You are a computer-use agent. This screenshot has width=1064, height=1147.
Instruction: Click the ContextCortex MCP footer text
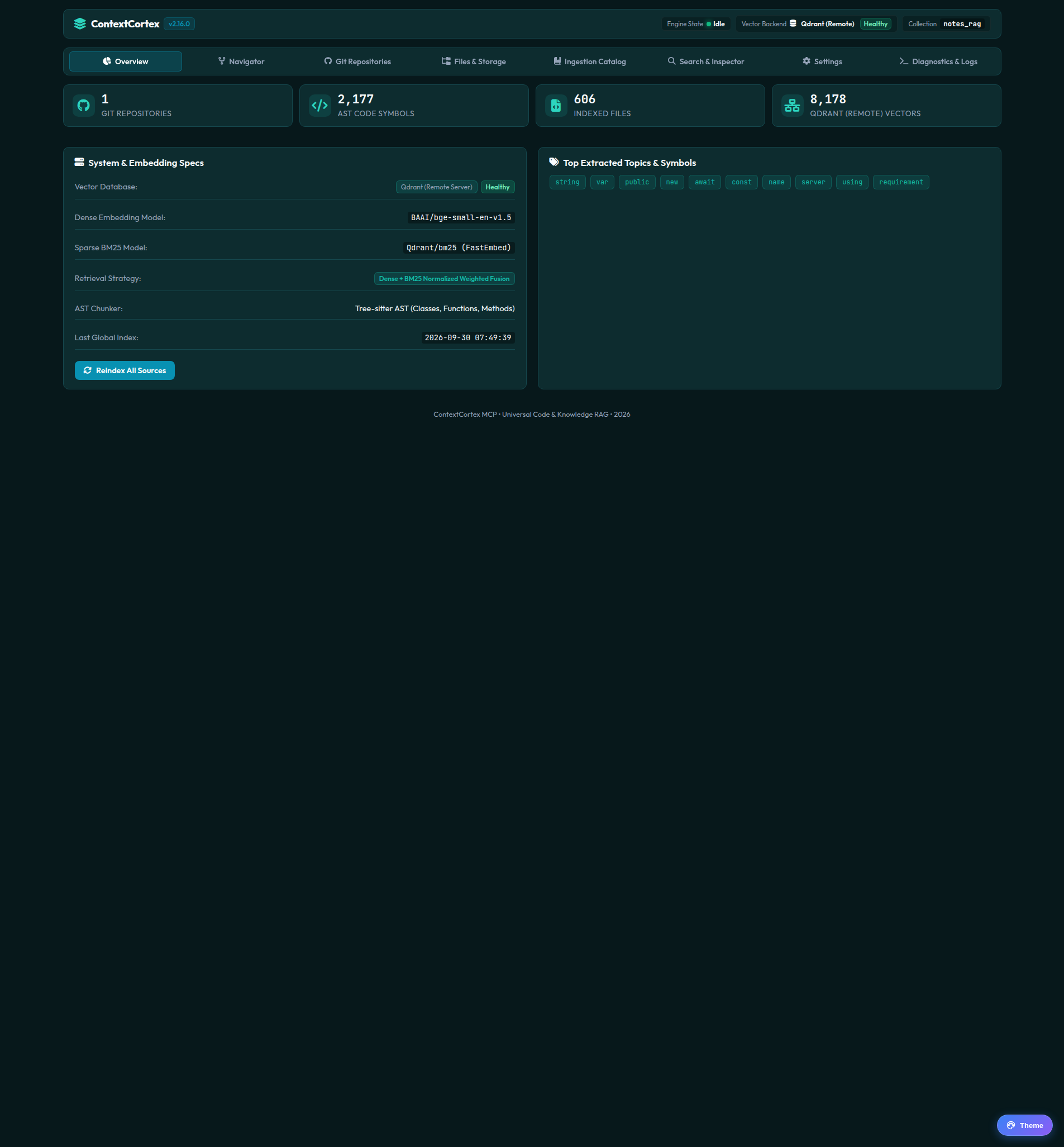click(532, 415)
